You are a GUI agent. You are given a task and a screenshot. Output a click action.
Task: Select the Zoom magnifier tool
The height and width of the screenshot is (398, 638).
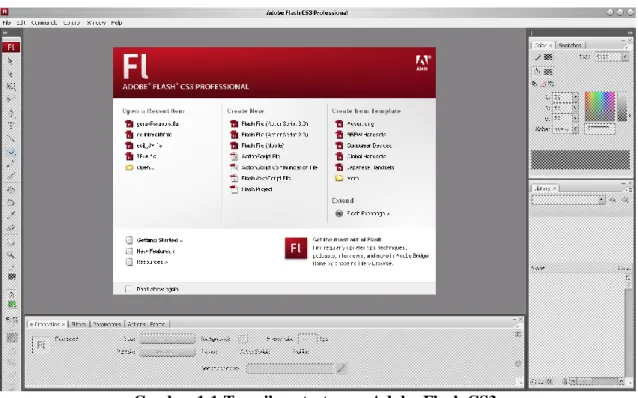click(x=11, y=256)
